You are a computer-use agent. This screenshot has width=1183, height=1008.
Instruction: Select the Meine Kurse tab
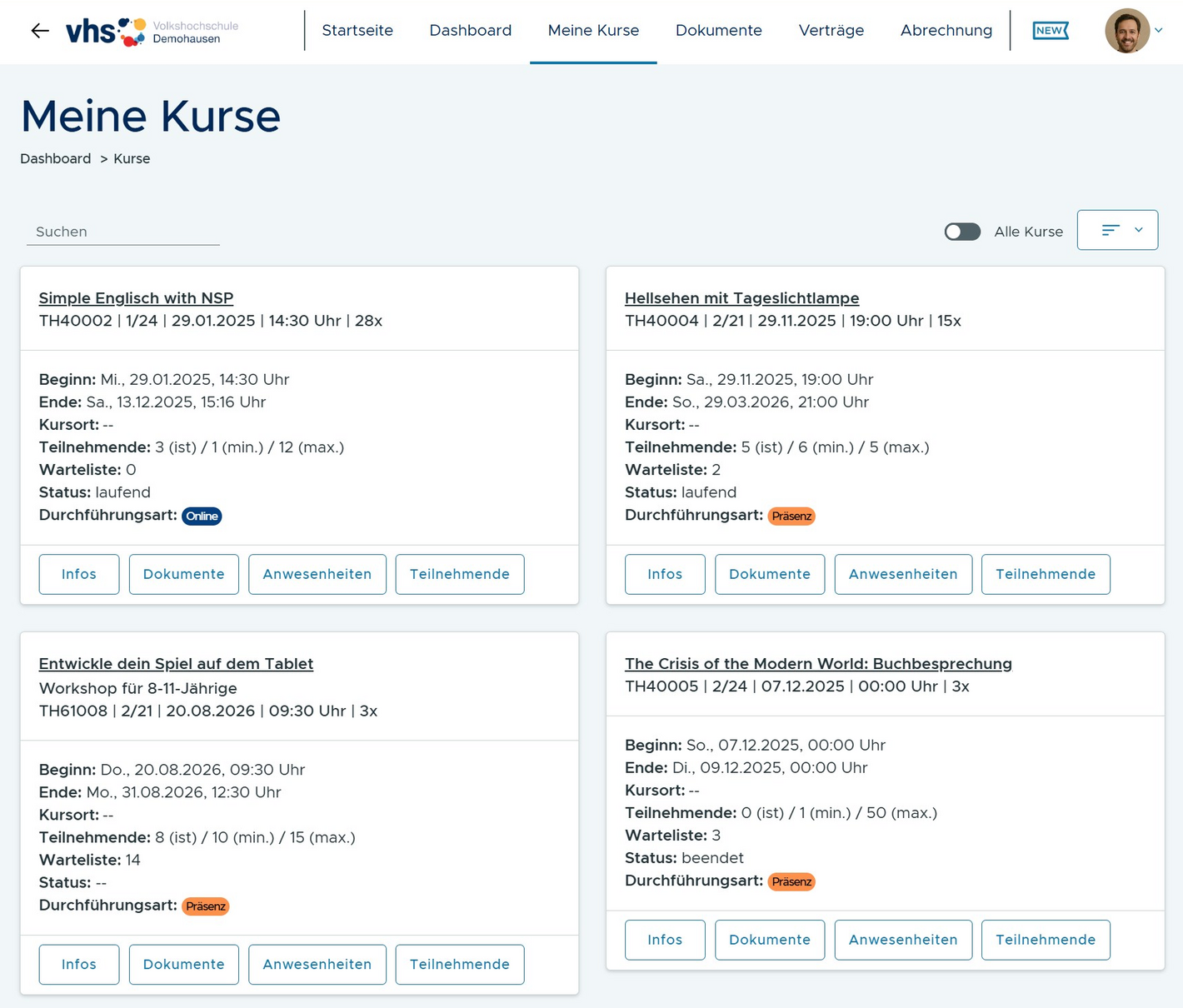tap(593, 30)
